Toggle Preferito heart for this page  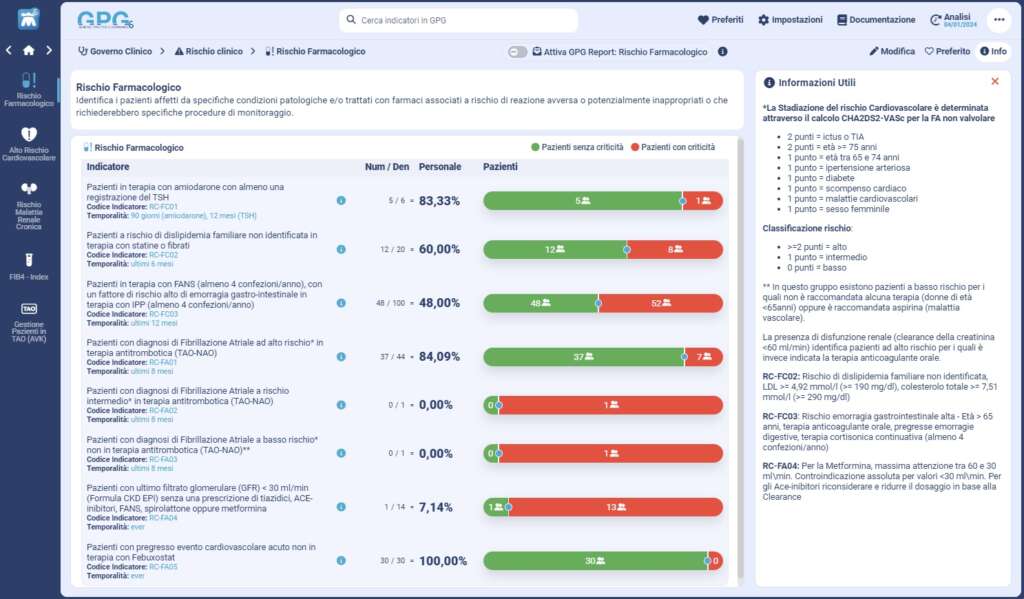946,51
